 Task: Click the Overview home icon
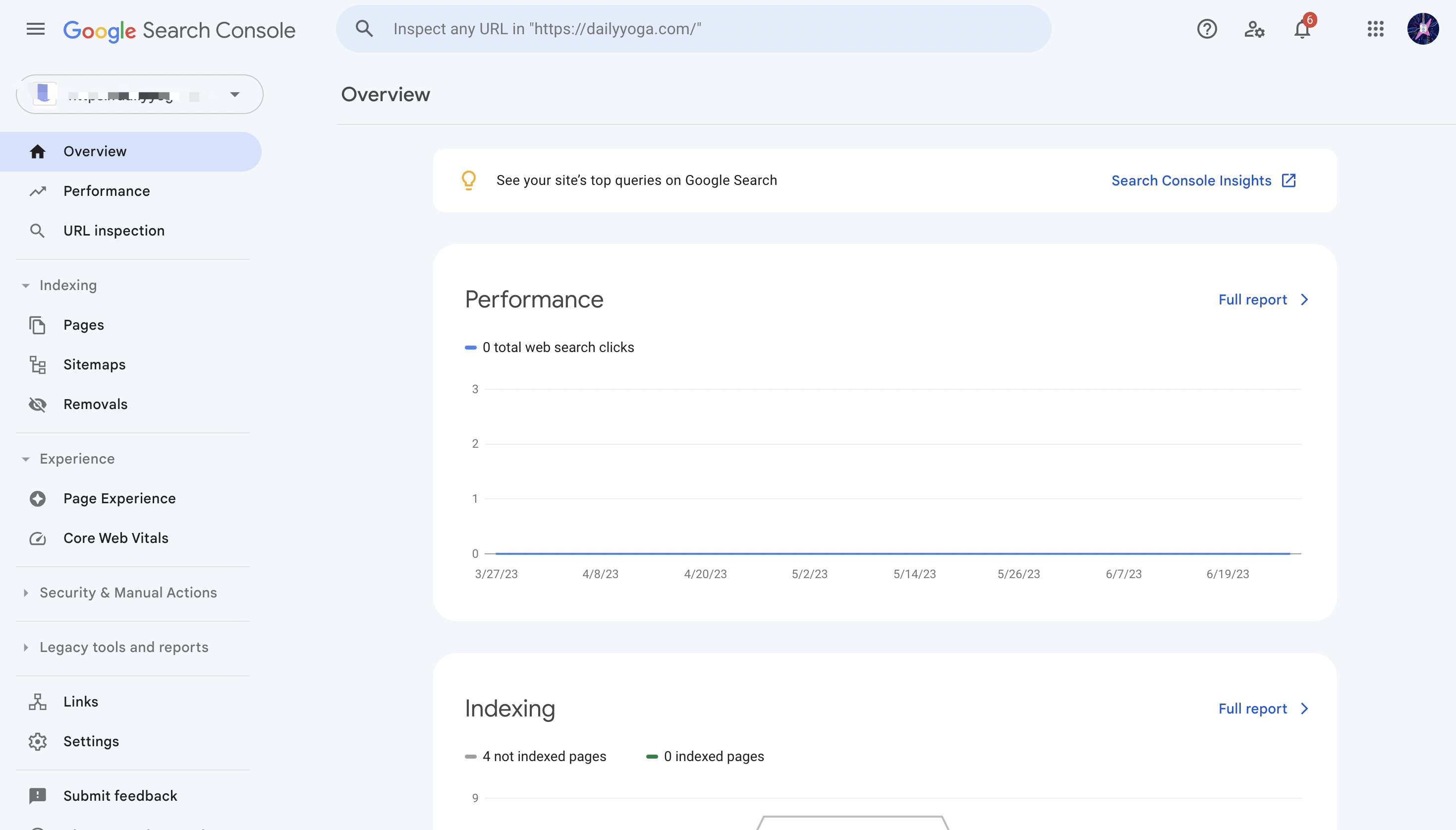coord(38,151)
